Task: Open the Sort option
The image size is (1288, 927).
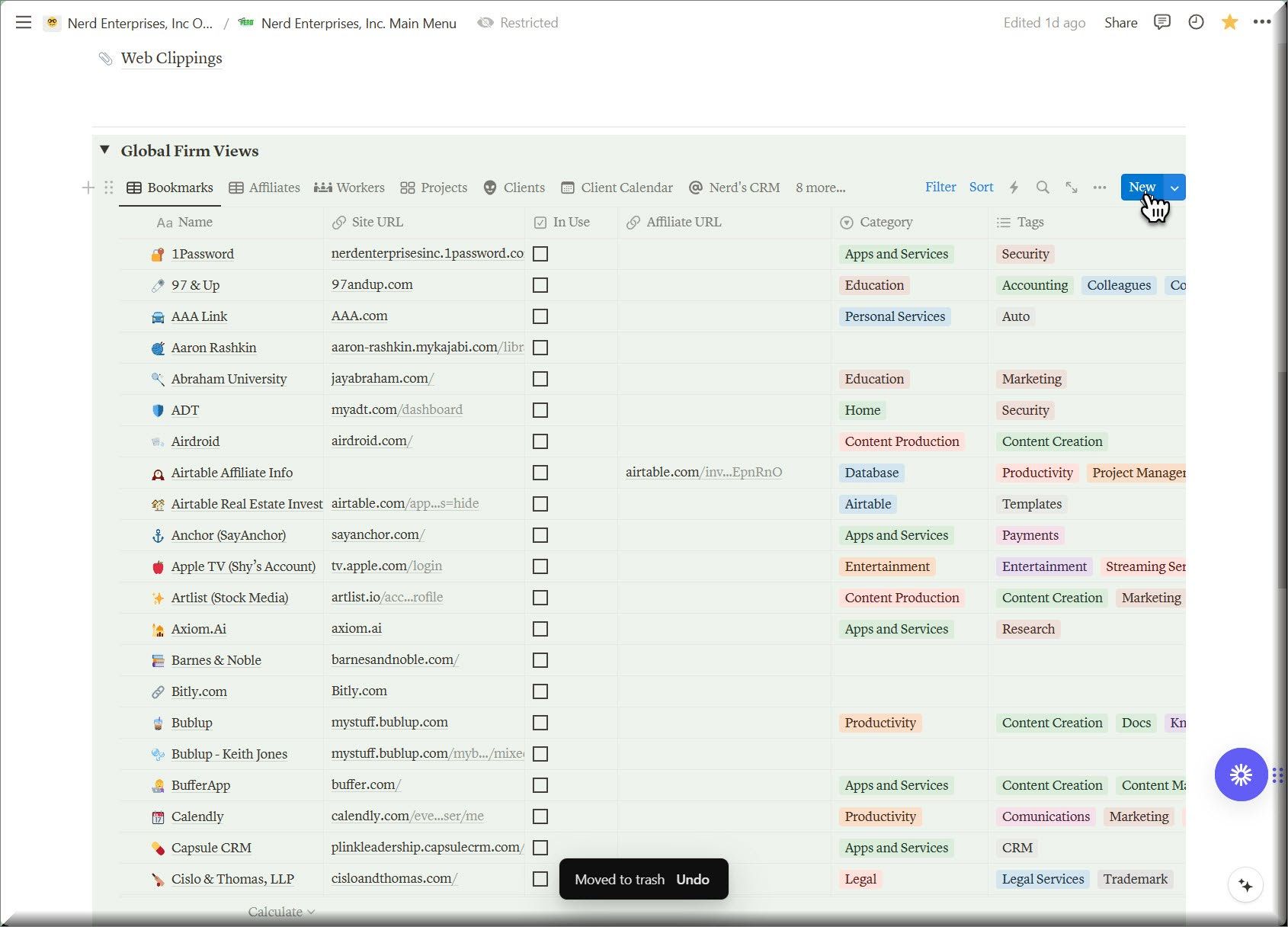Action: (982, 188)
